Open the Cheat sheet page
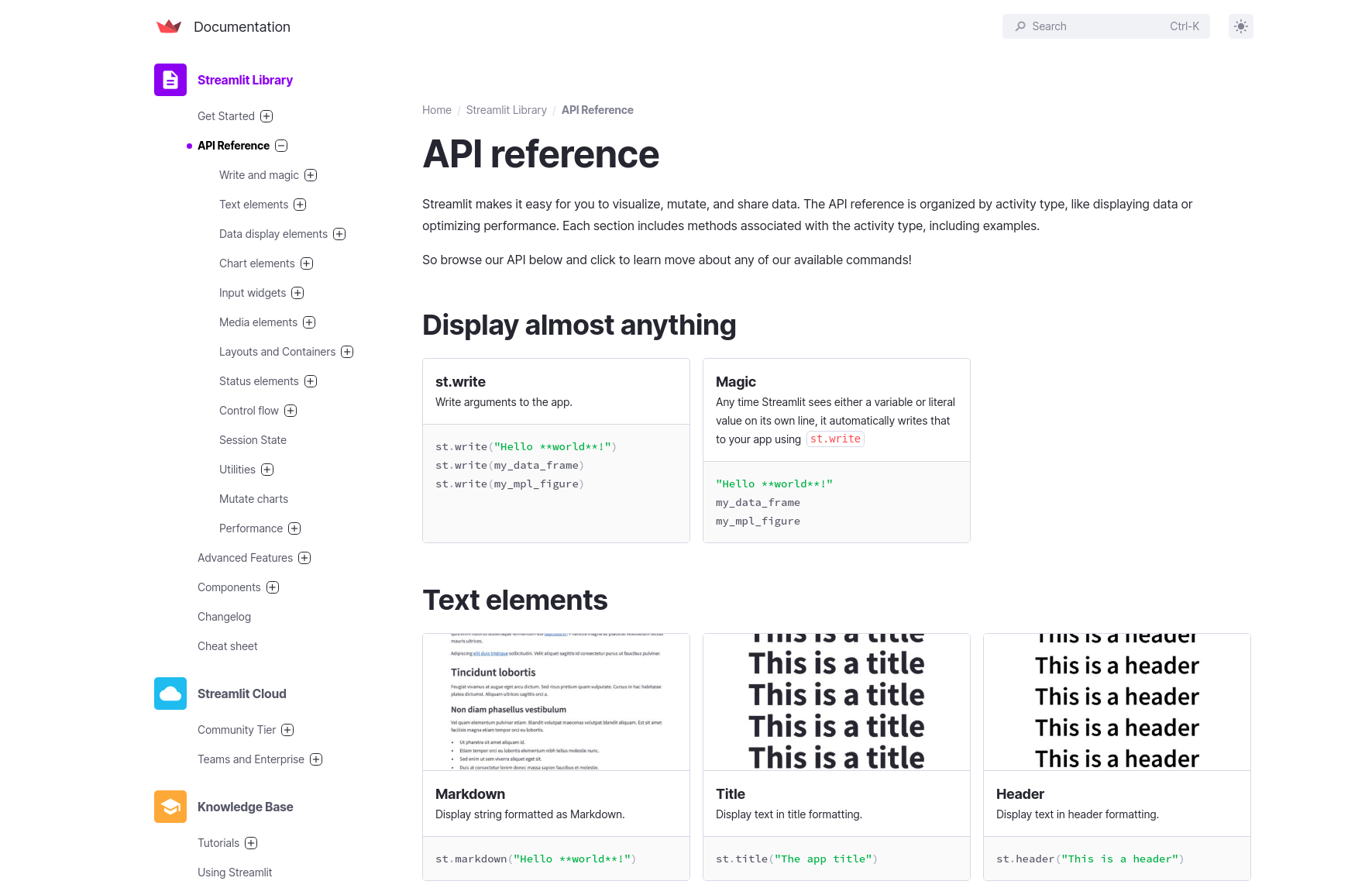 (x=227, y=646)
